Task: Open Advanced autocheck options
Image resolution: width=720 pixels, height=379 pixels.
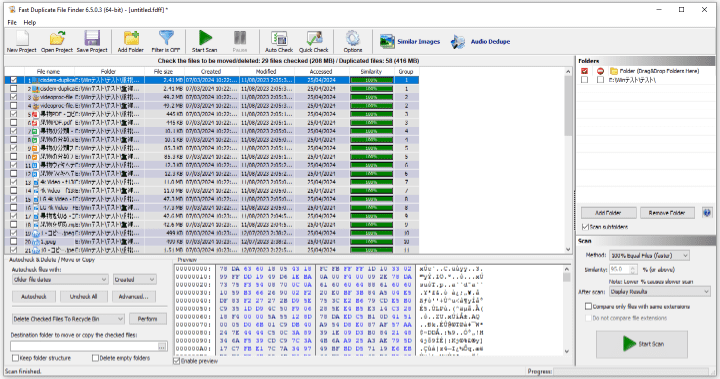Action: 134,297
